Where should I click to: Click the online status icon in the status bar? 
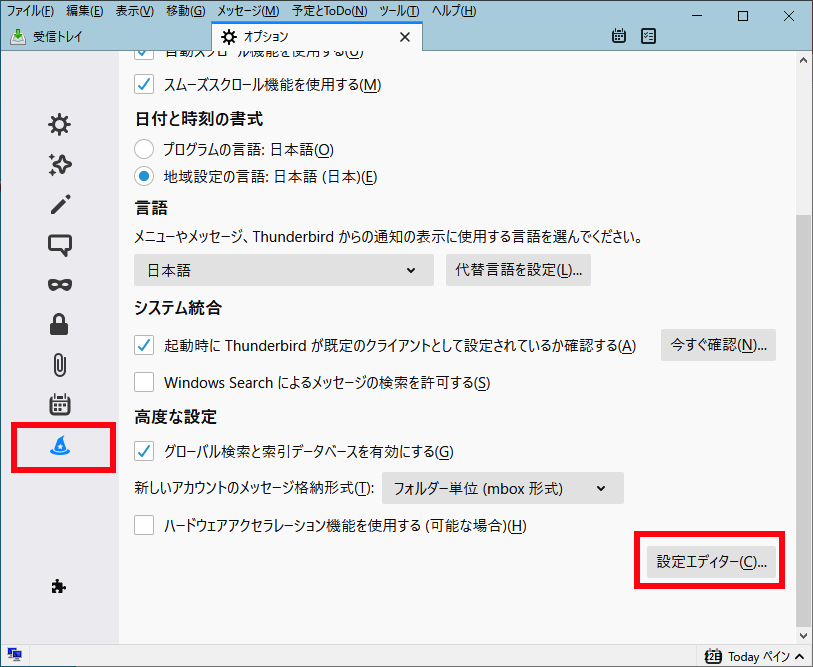click(x=15, y=655)
